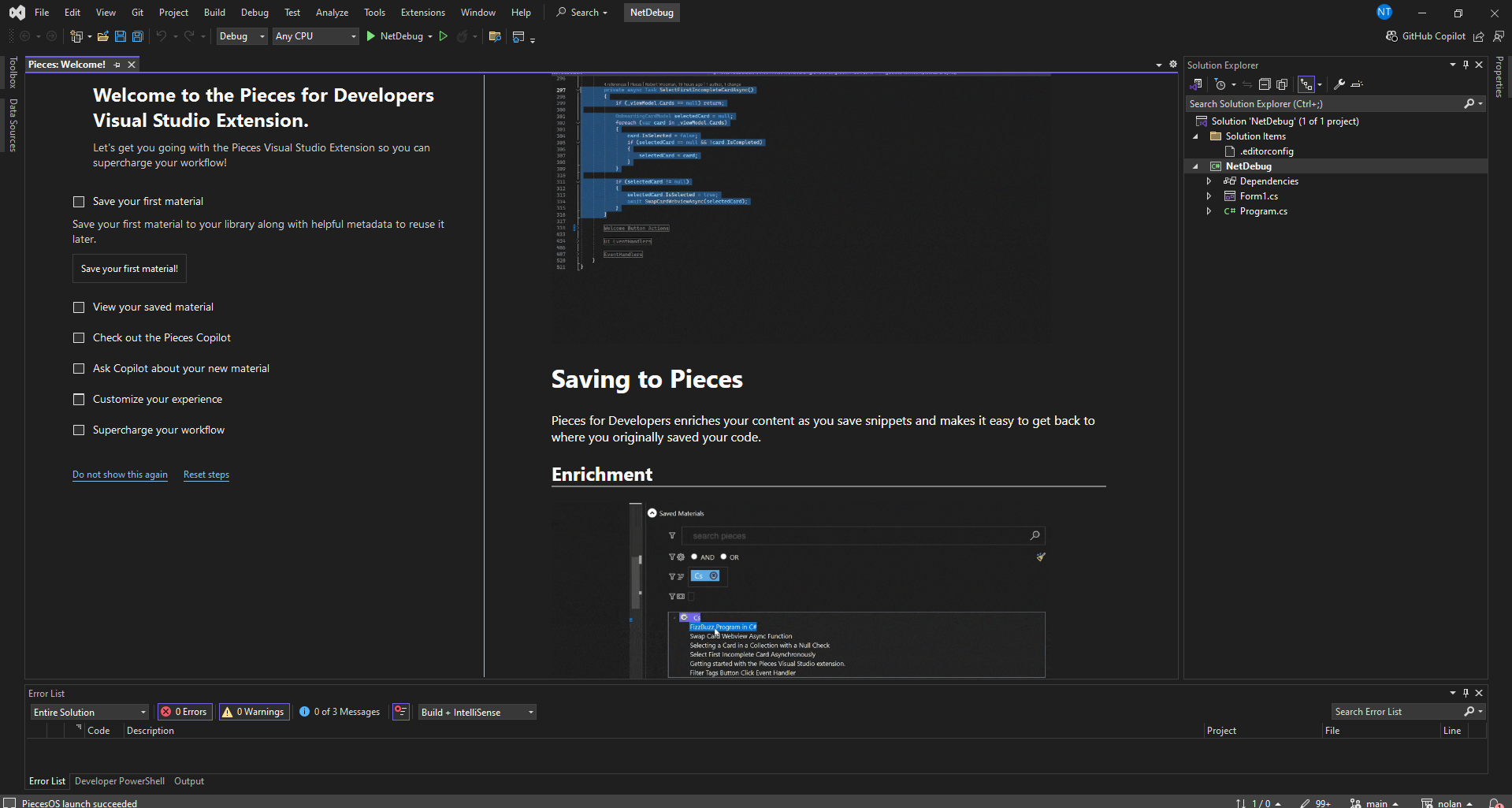
Task: Expand the Dependencies node
Action: click(x=1209, y=181)
